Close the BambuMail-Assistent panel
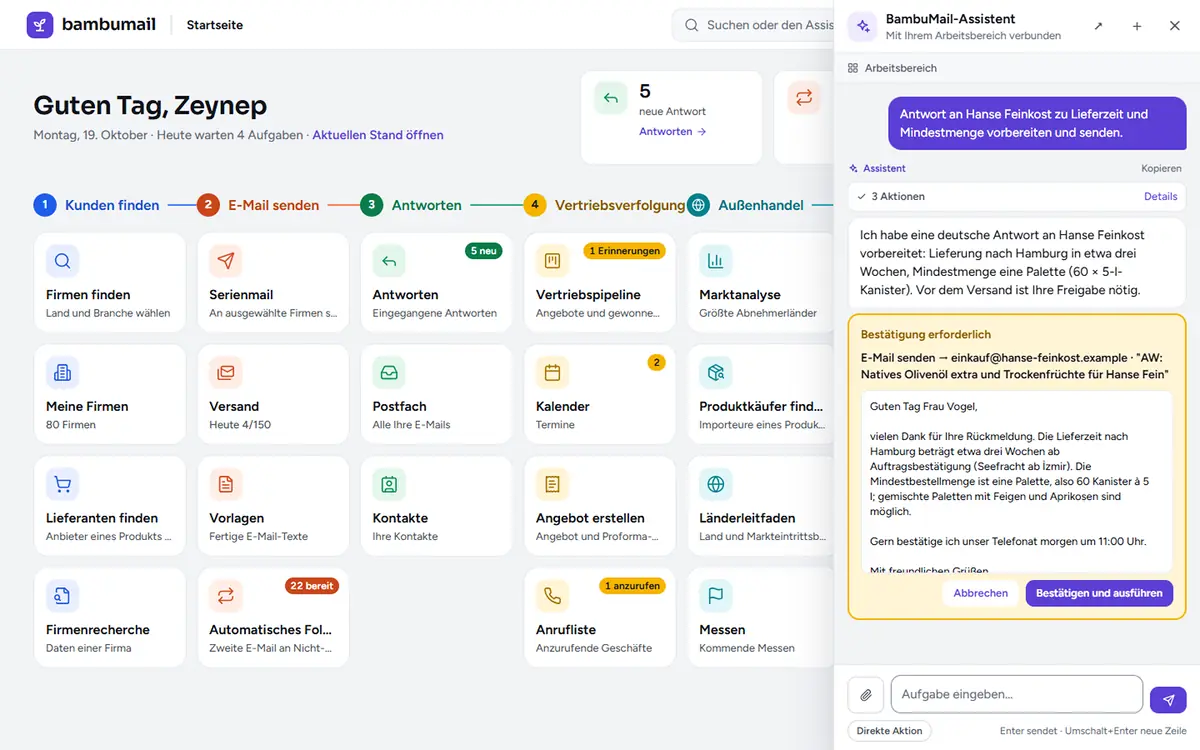The height and width of the screenshot is (750, 1200). pyautogui.click(x=1175, y=26)
